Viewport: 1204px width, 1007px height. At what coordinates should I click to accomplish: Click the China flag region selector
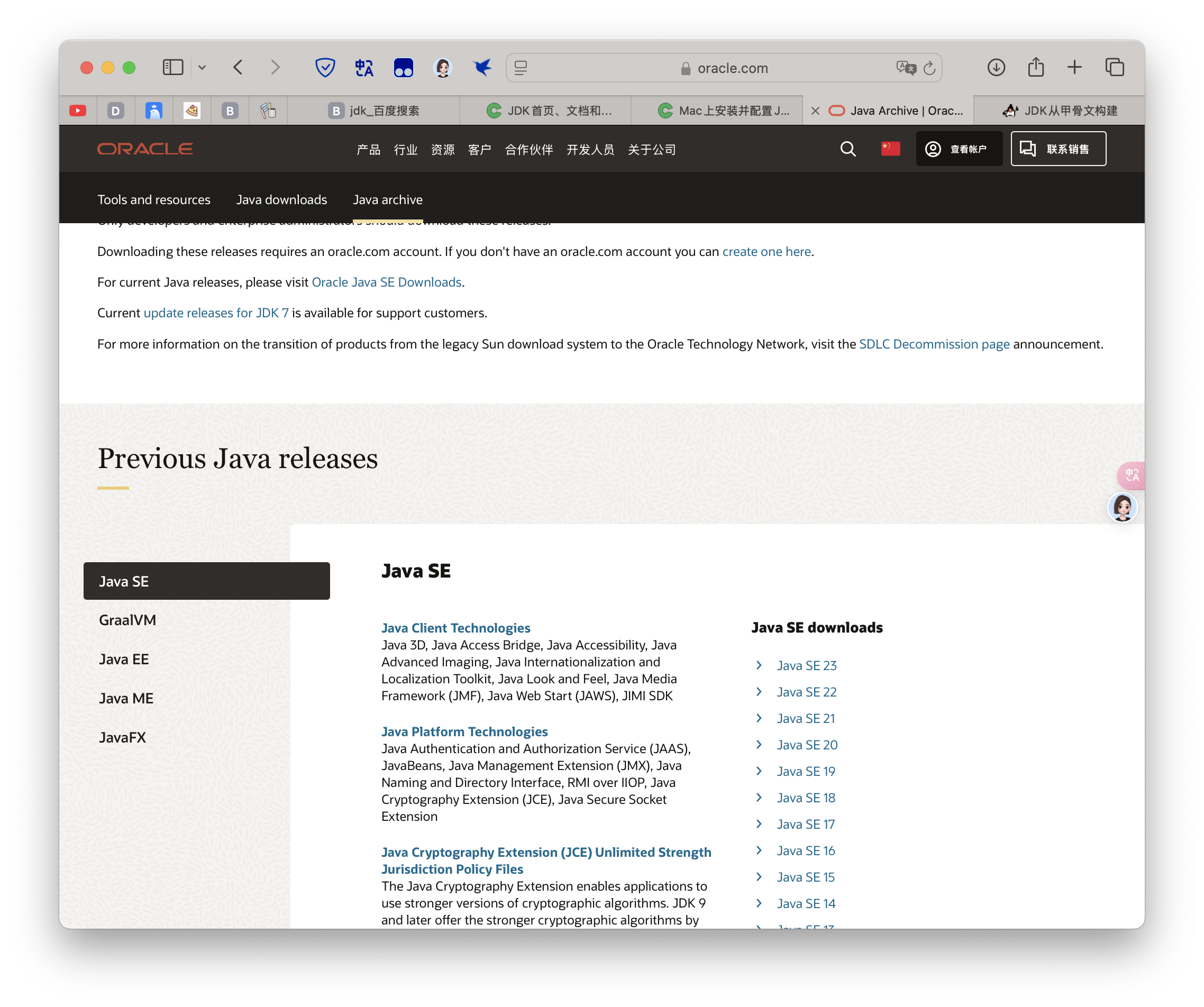tap(890, 149)
